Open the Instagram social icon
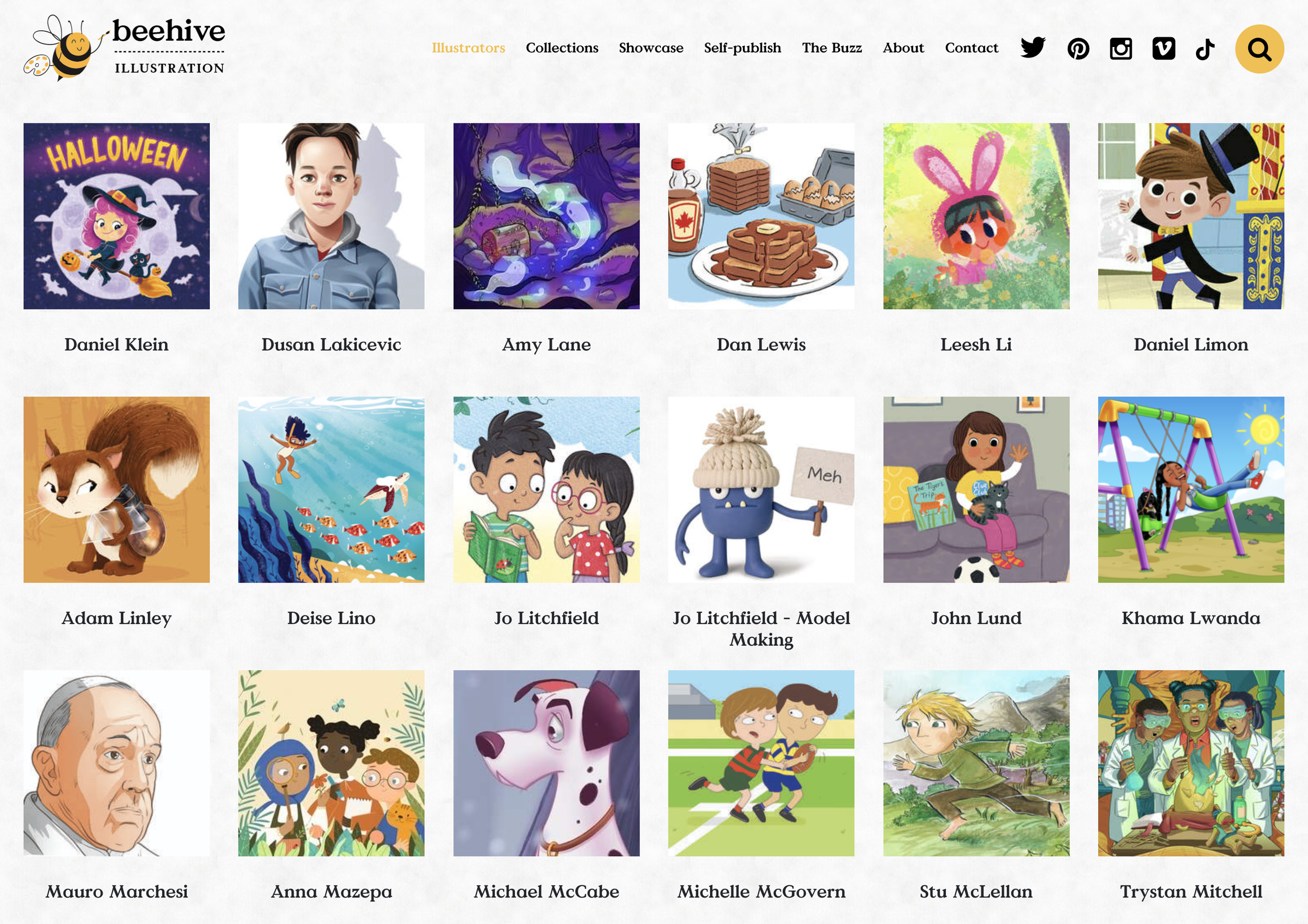Image resolution: width=1308 pixels, height=924 pixels. coord(1121,49)
